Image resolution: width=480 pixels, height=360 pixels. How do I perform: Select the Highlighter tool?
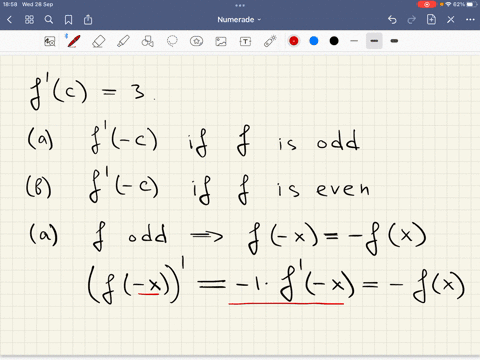[123, 41]
